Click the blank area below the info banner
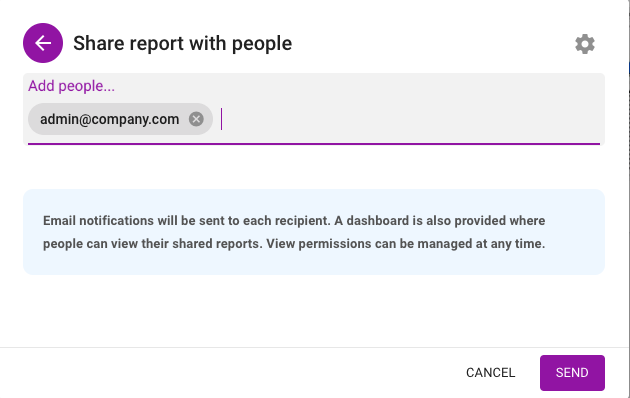The height and width of the screenshot is (398, 630). click(314, 310)
